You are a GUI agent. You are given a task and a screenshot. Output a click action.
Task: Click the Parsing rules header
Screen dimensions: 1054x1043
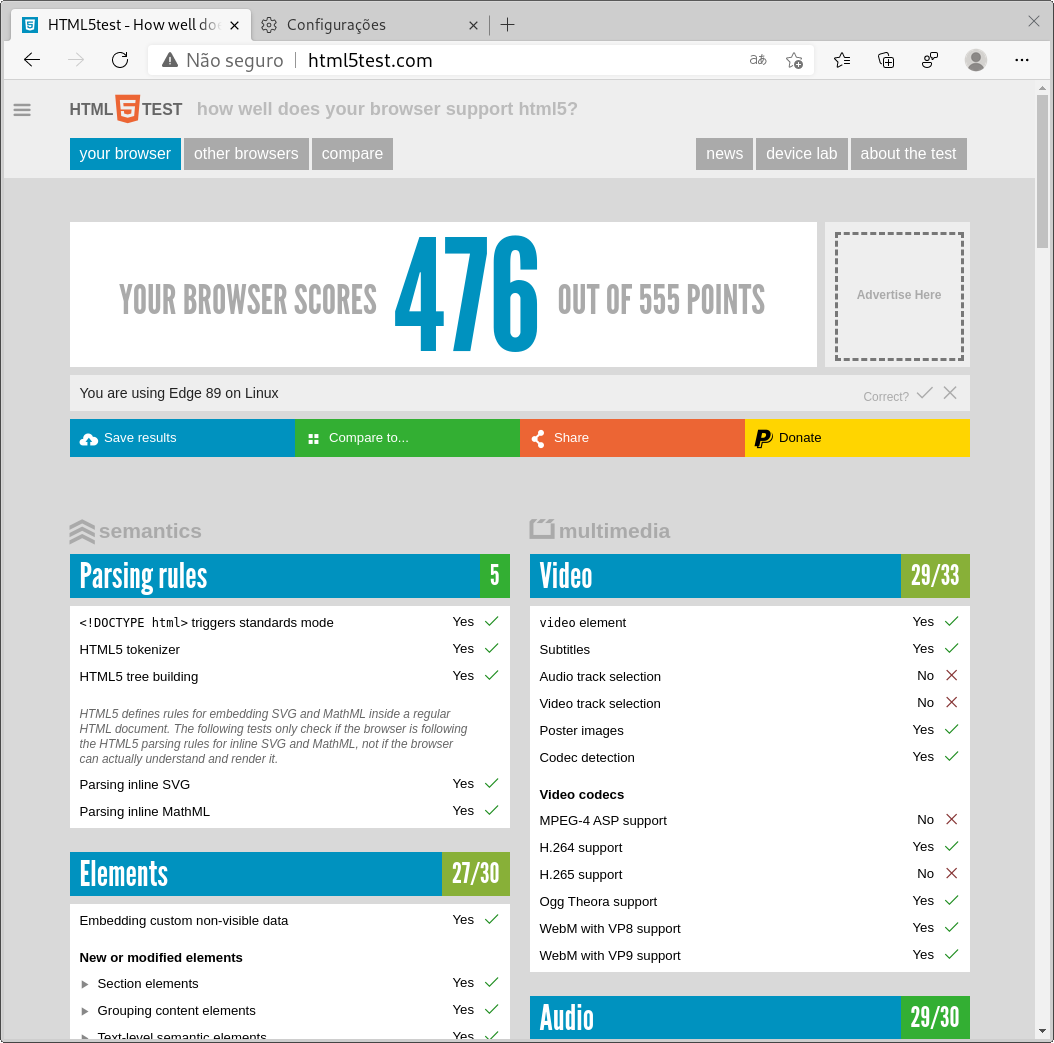(x=290, y=576)
